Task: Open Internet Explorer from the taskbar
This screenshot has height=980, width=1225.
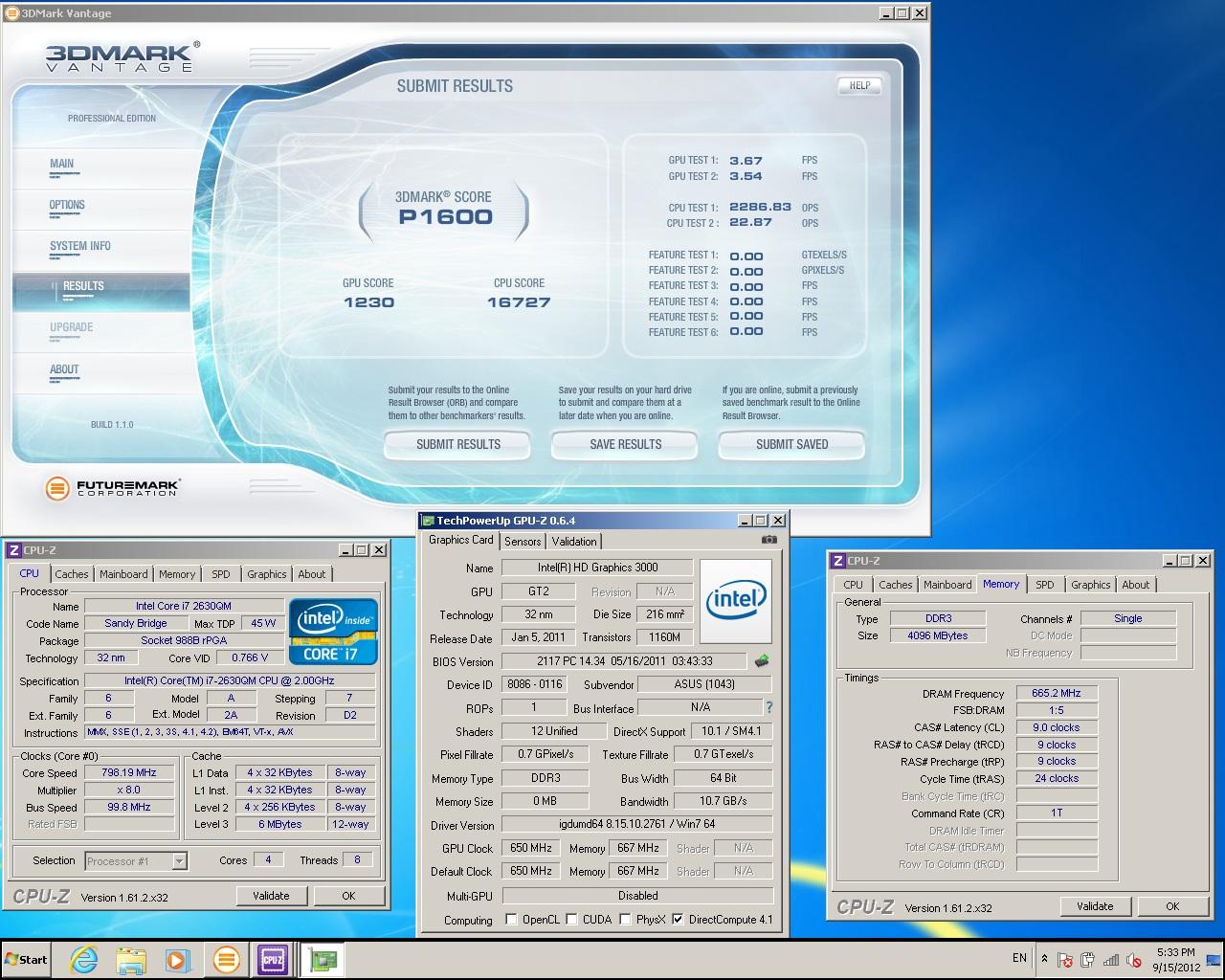Action: 83,960
